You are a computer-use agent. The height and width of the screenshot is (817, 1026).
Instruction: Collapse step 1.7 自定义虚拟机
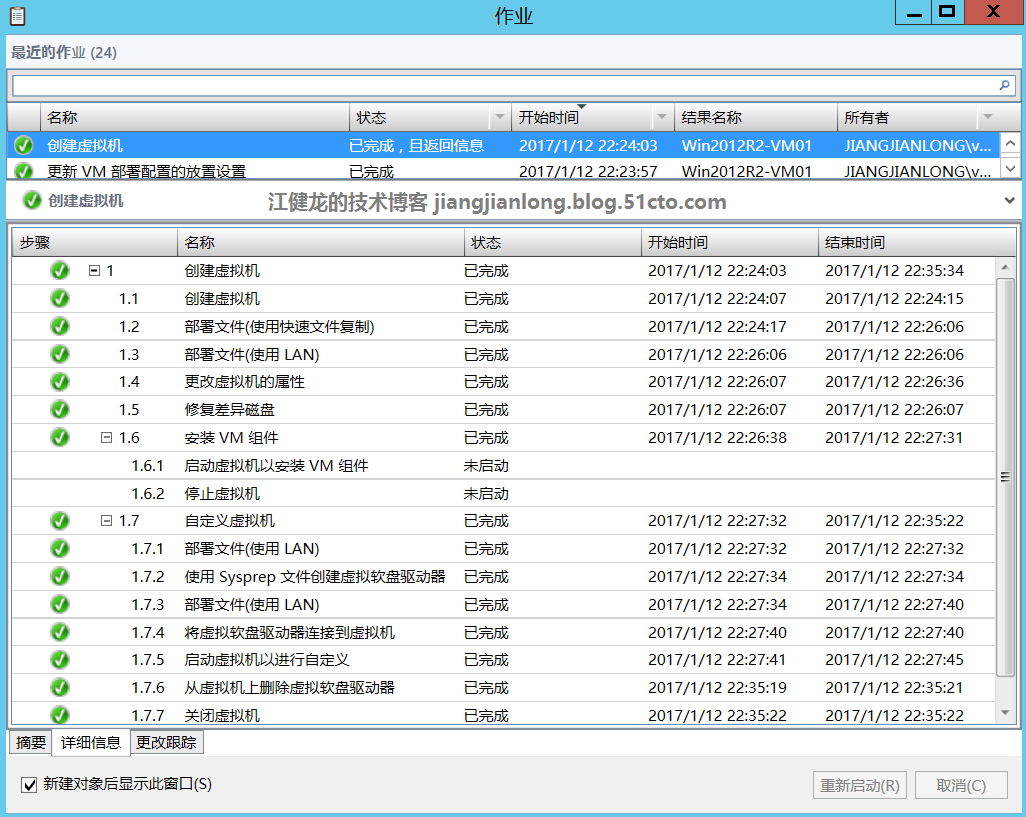point(106,521)
